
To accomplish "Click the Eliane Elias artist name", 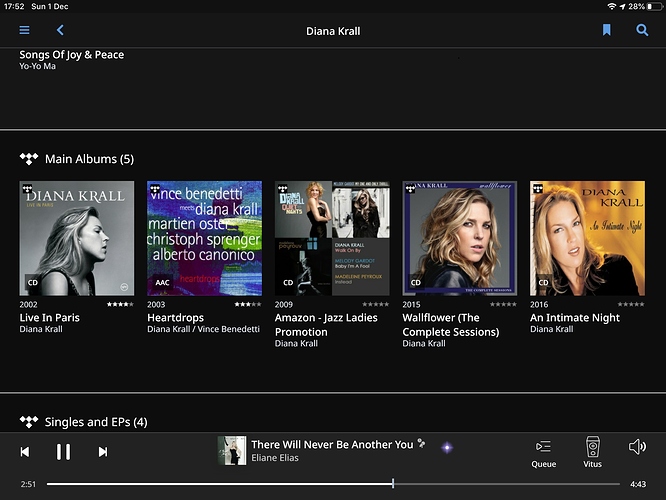I will pyautogui.click(x=275, y=458).
